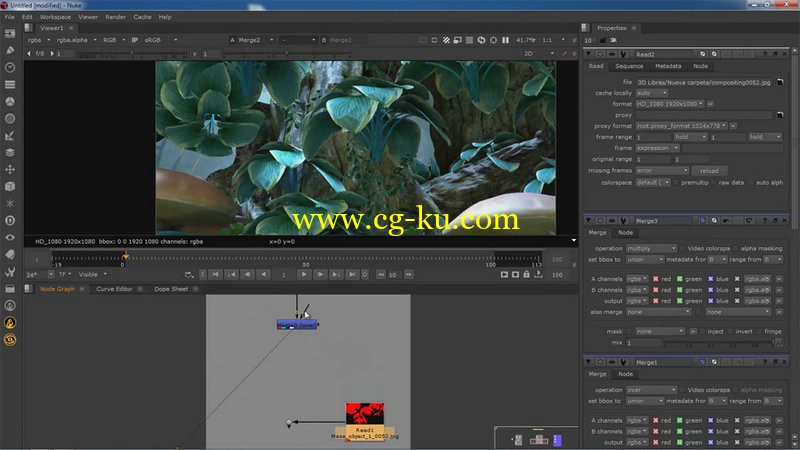This screenshot has width=800, height=450.
Task: Open the Transform nodes move-arrows icon
Action: 10,169
